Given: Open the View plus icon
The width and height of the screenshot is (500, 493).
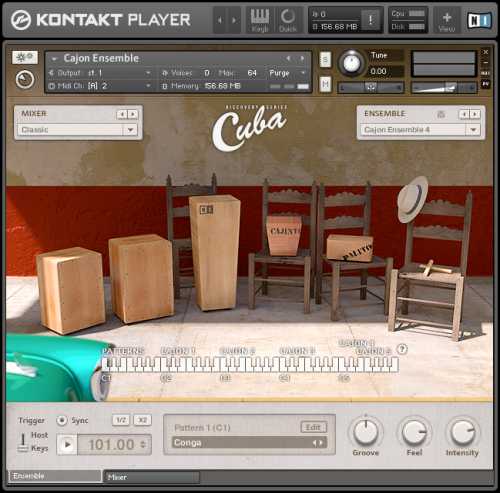Looking at the screenshot, I should point(447,20).
